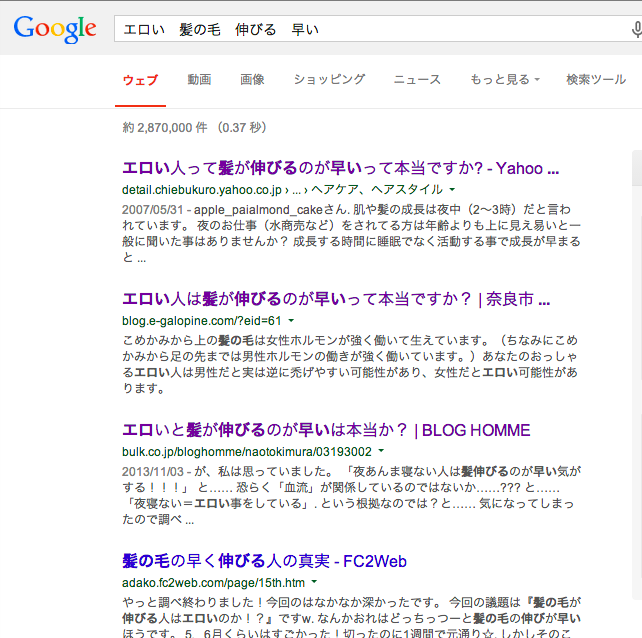The width and height of the screenshot is (642, 638).
Task: Open the ニュース tab
Action: (417, 80)
